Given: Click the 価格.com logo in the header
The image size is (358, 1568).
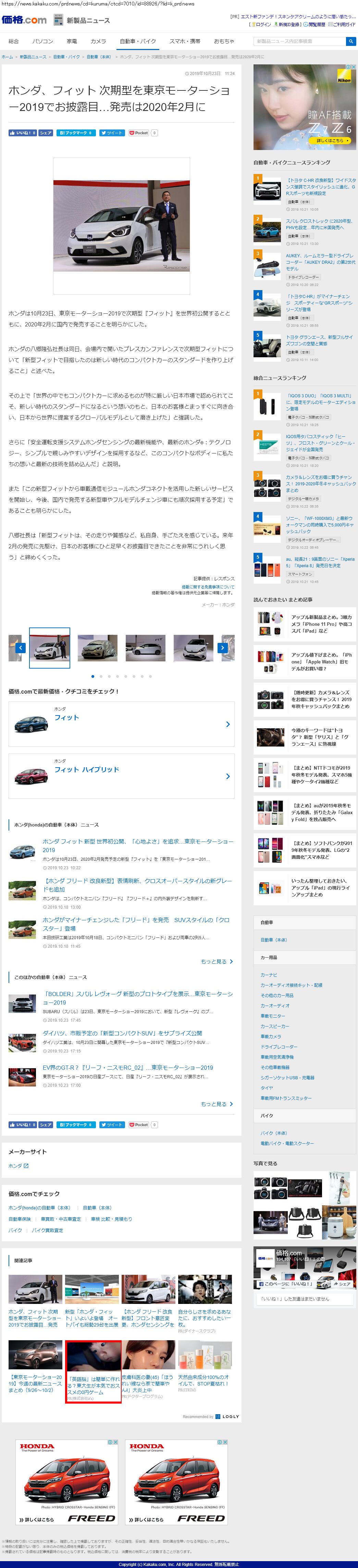Looking at the screenshot, I should point(24,20).
